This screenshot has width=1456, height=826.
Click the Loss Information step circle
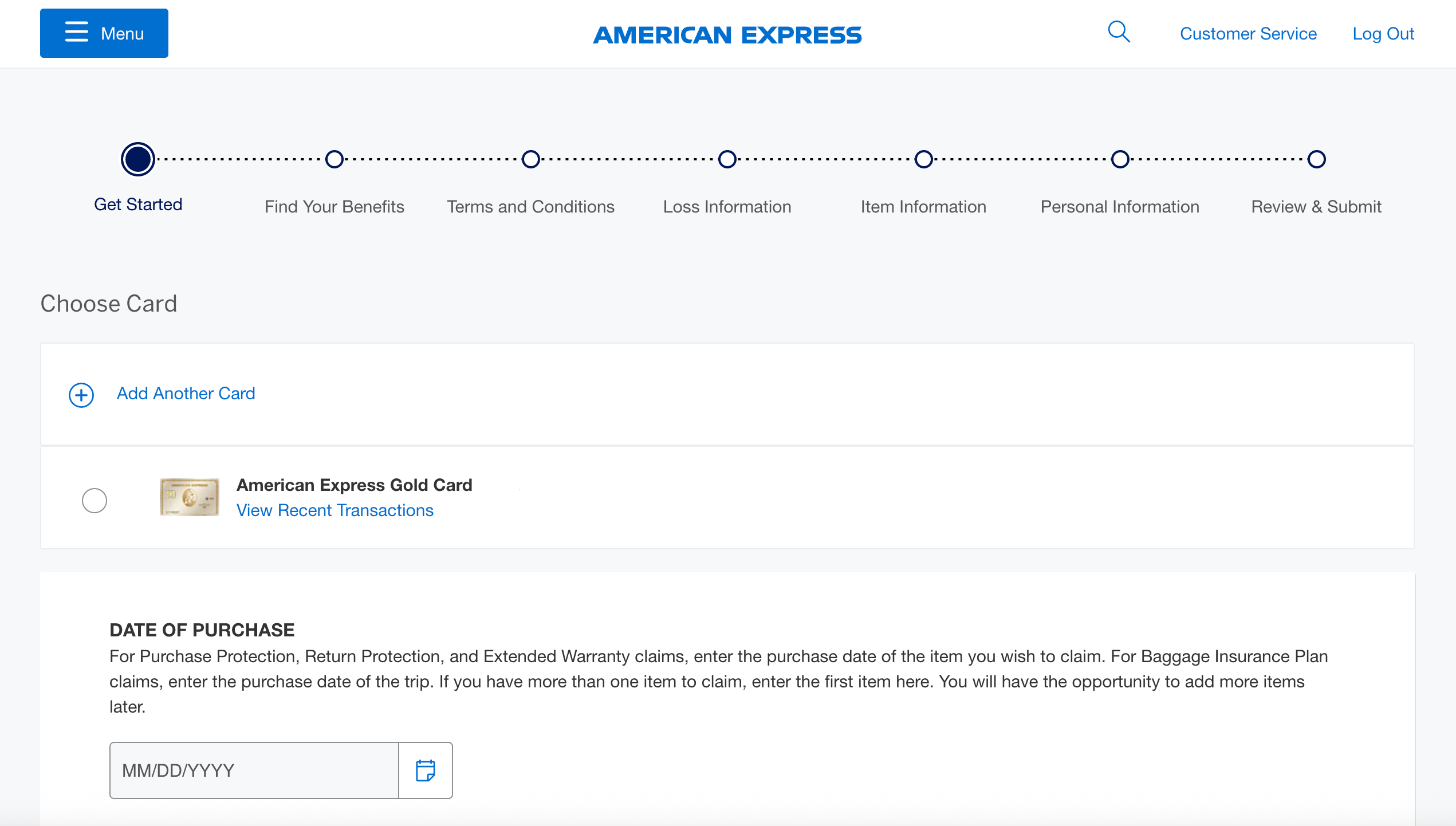727,159
